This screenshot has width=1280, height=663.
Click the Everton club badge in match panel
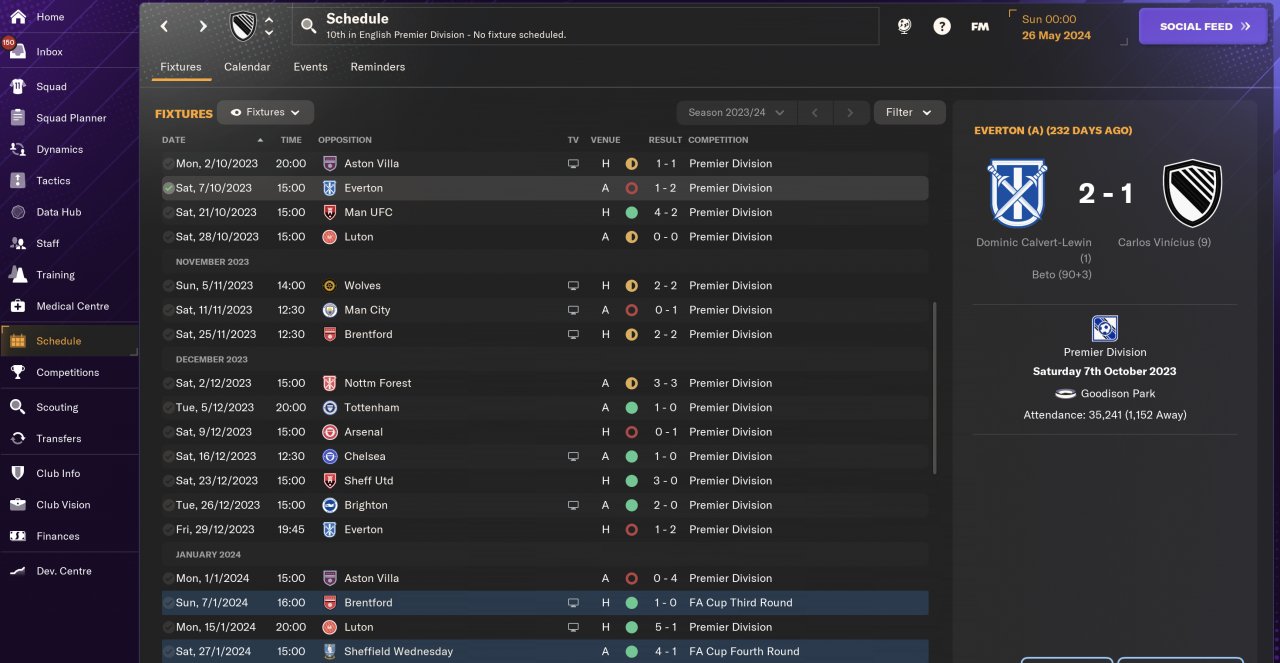pos(1016,193)
